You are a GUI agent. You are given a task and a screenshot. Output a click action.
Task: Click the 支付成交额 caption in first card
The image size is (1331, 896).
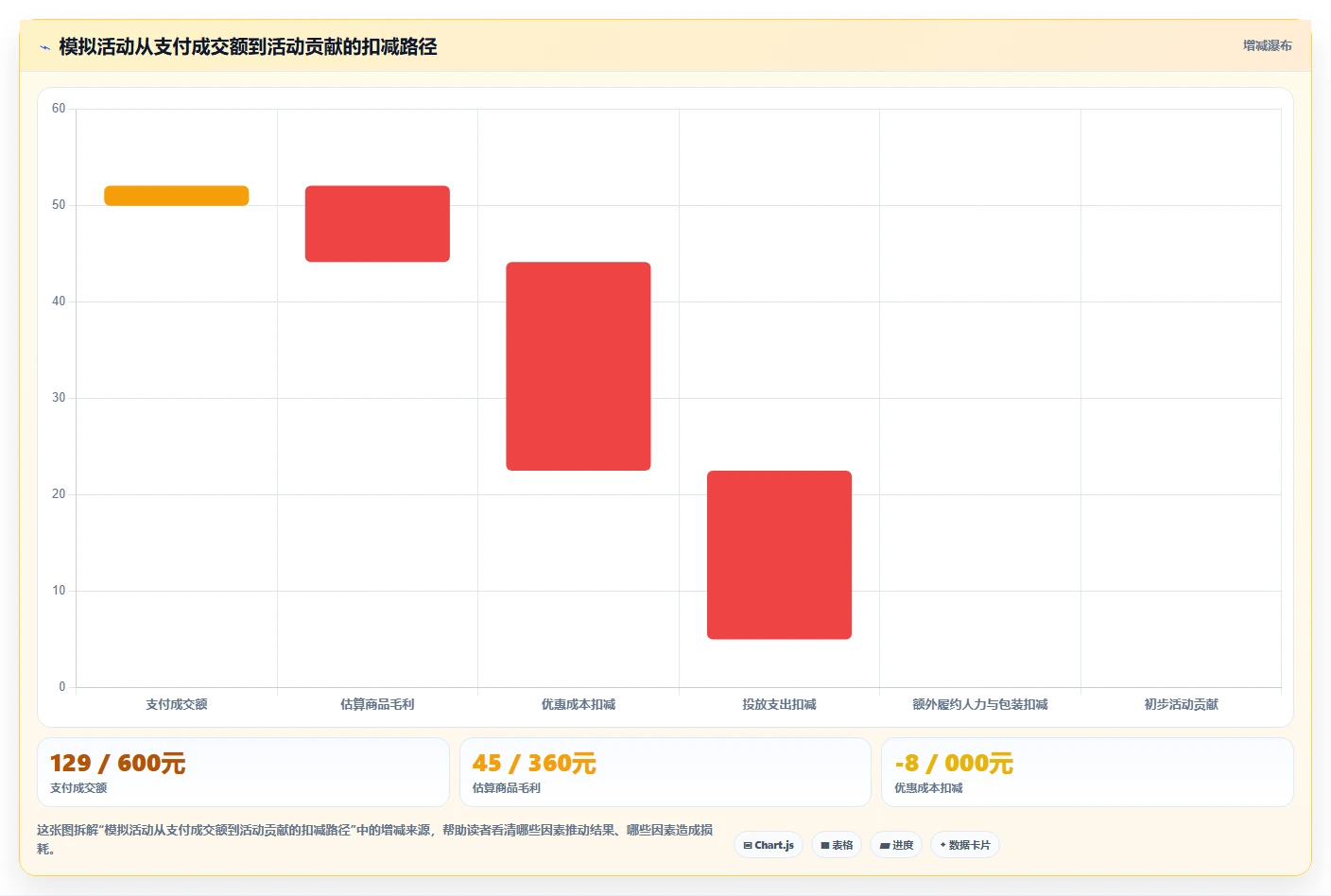78,787
